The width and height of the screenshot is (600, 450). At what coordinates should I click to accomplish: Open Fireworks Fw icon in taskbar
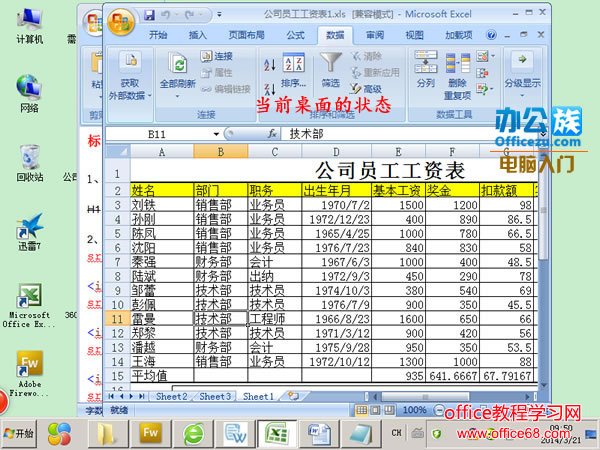click(150, 433)
